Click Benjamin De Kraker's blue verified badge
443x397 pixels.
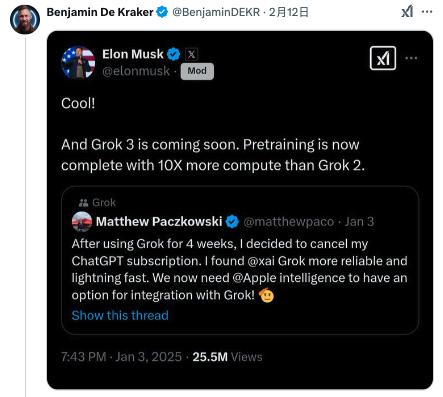coord(162,12)
